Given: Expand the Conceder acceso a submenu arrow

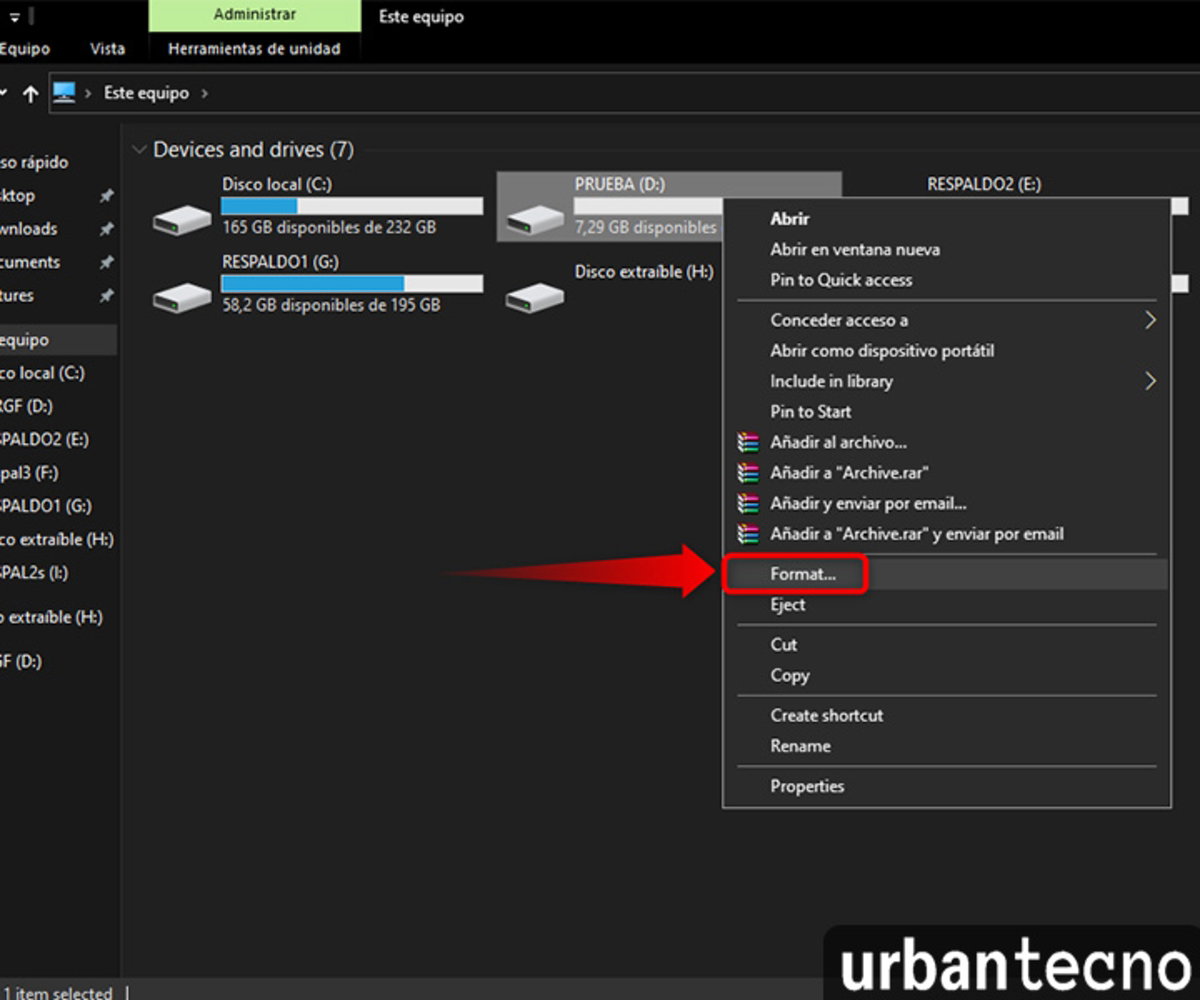Looking at the screenshot, I should (1150, 320).
